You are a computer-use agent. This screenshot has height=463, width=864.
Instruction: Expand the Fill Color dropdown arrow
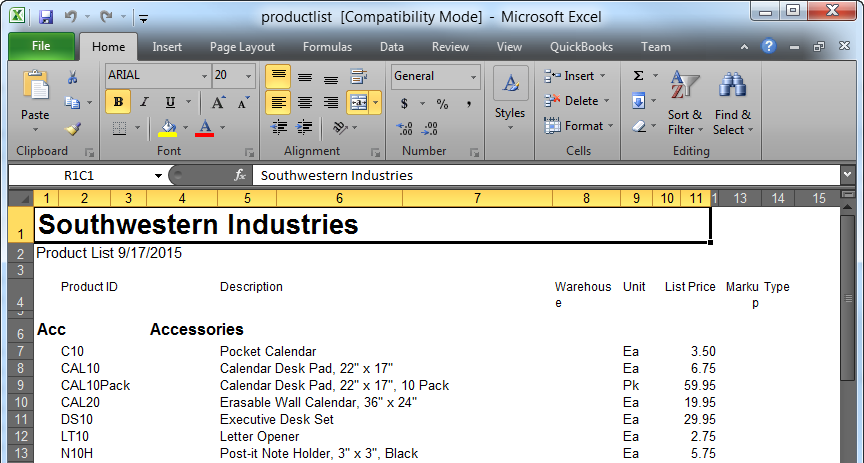pyautogui.click(x=185, y=128)
